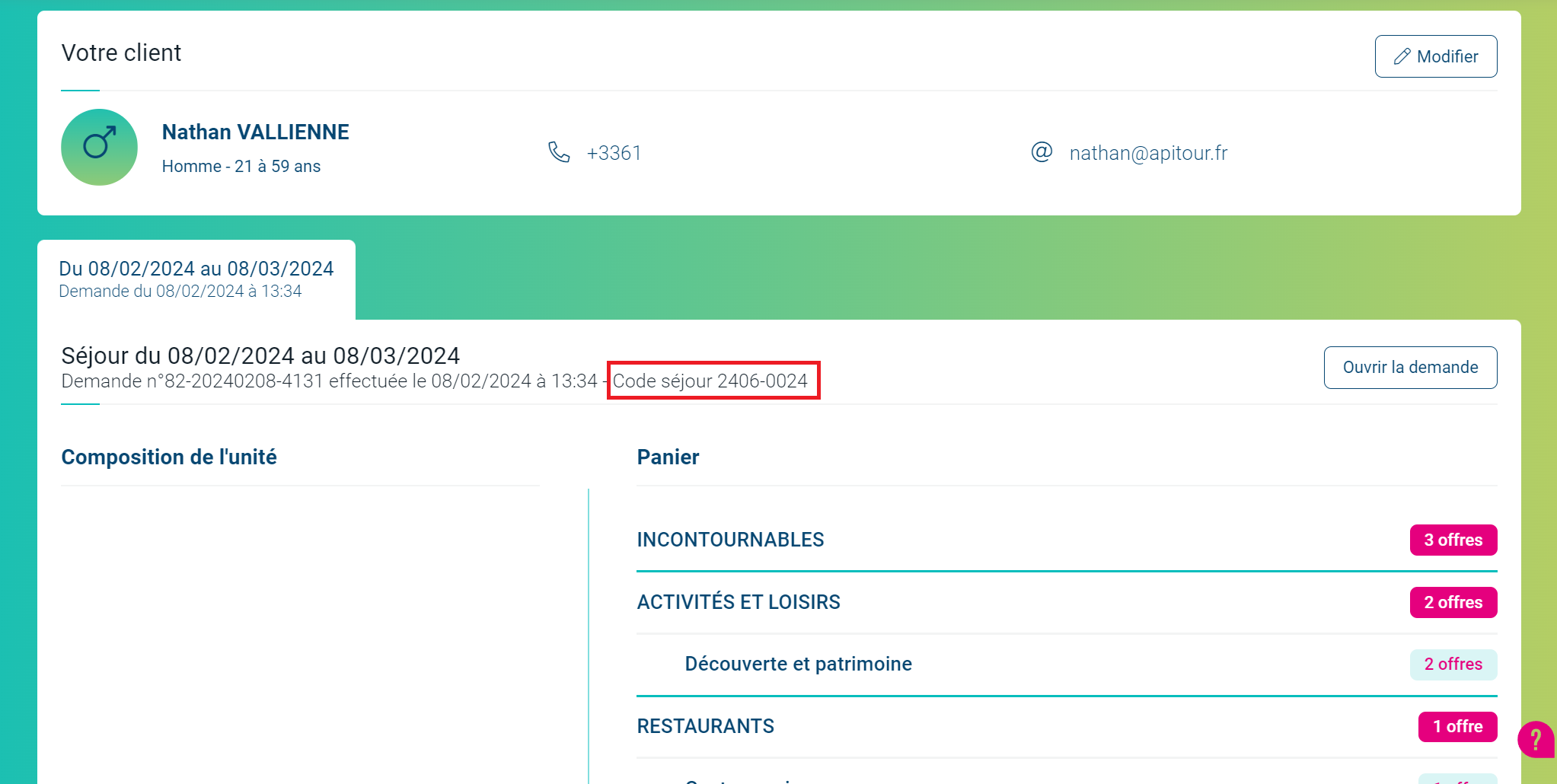Click the 2 offres badge for Découverte et patrimoine
The width and height of the screenshot is (1557, 784).
(1453, 664)
